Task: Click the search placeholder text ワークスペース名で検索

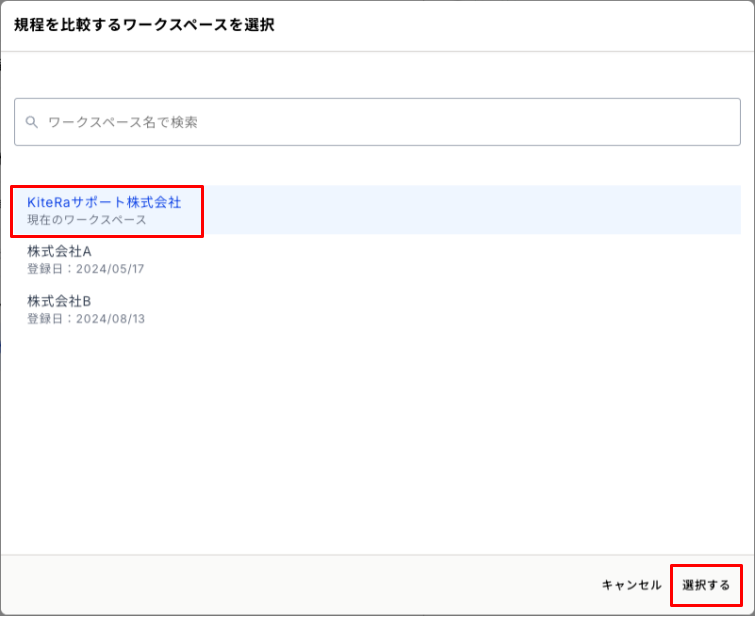Action: [x=123, y=122]
